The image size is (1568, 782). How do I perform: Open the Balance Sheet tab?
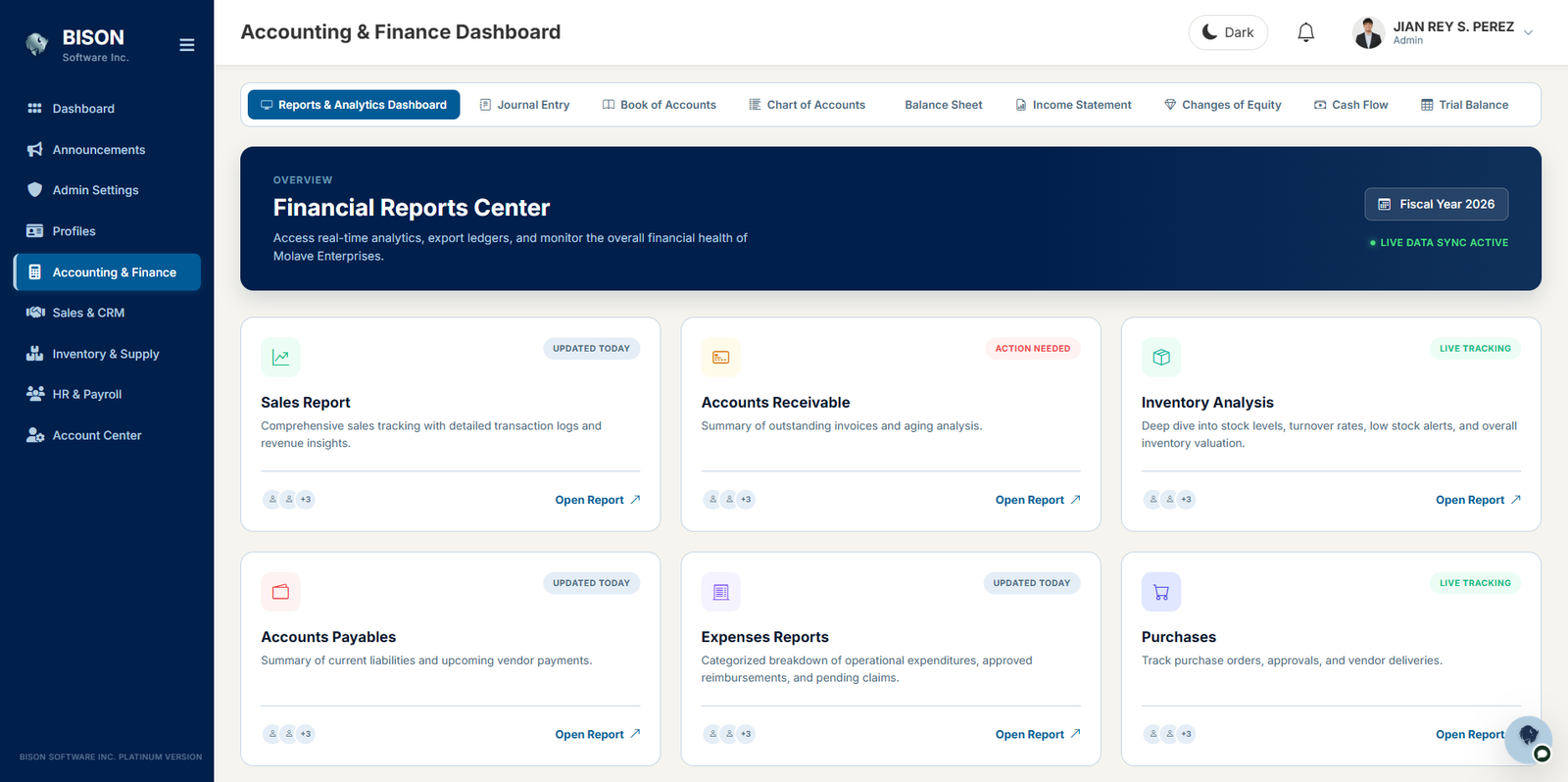(x=943, y=105)
